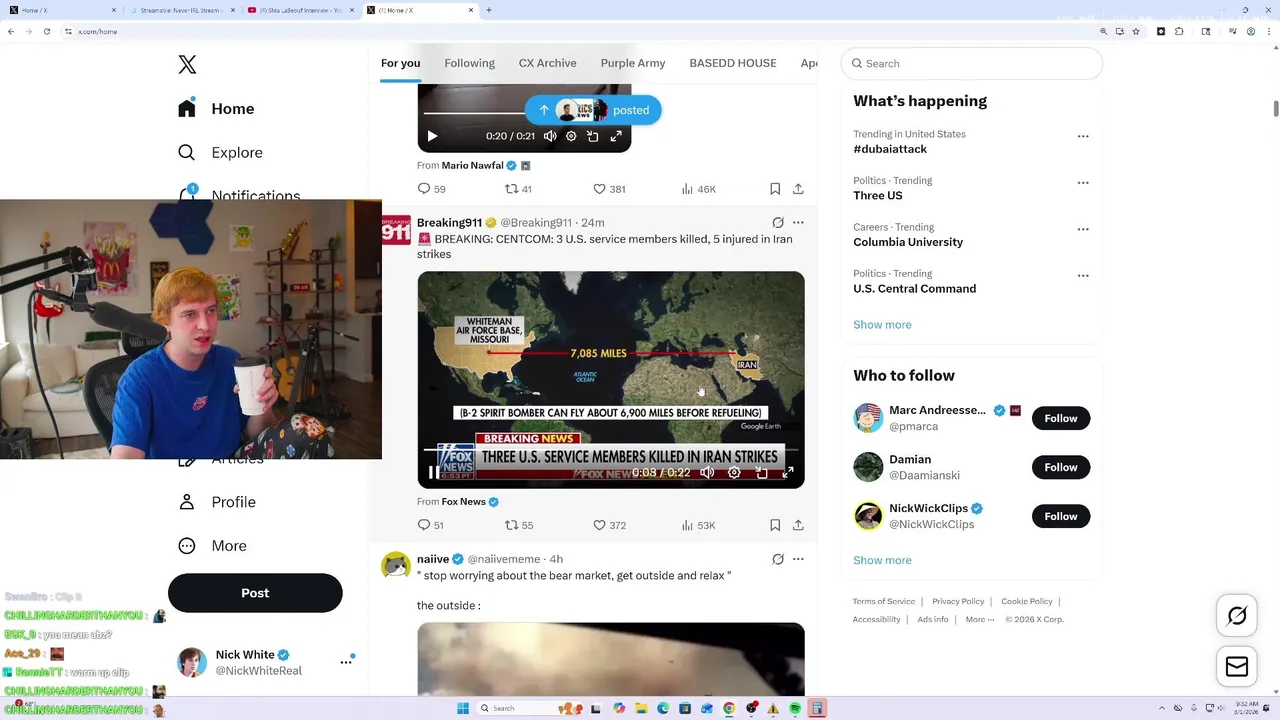Click Grok icon on naiive post
The height and width of the screenshot is (720, 1280).
point(778,559)
